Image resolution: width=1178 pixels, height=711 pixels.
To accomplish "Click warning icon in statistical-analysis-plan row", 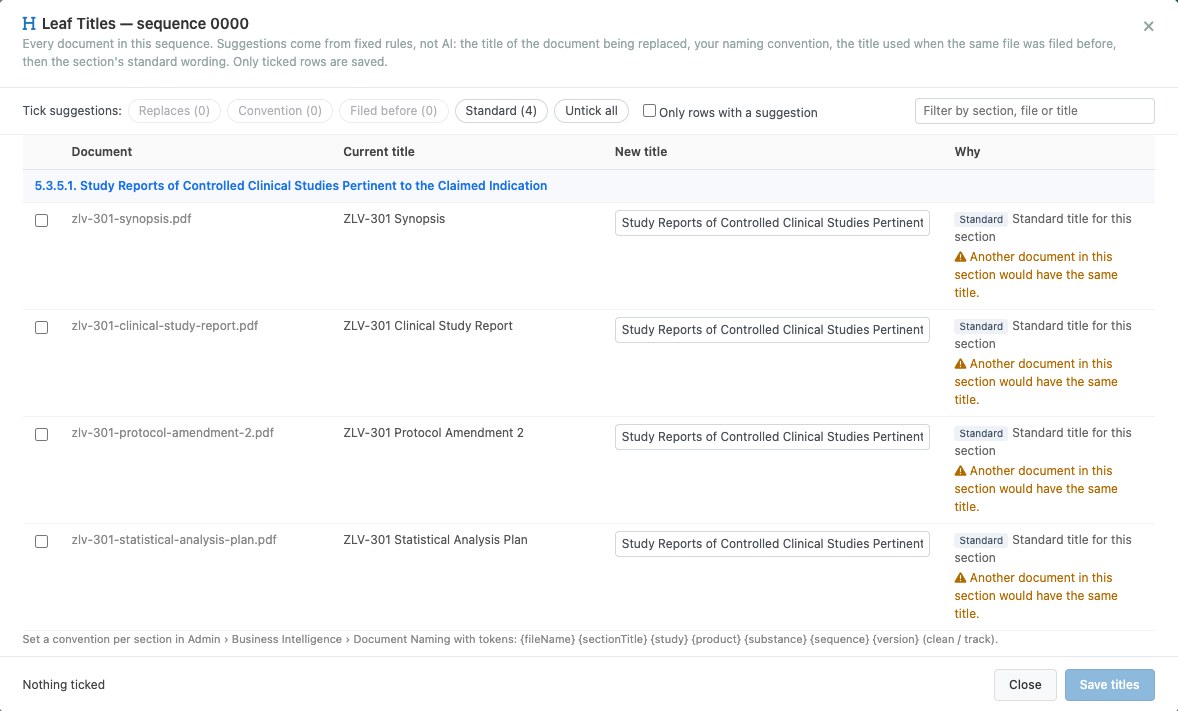I will click(960, 578).
